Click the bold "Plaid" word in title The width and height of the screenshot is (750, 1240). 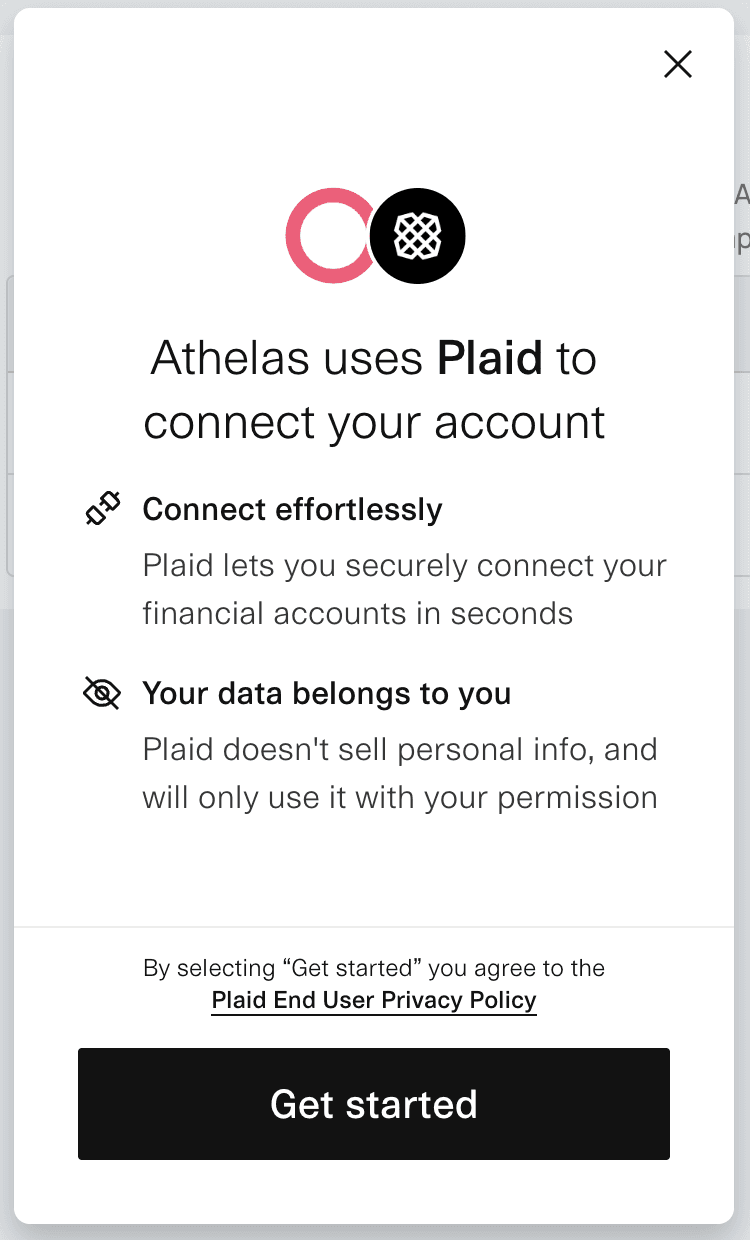(490, 358)
